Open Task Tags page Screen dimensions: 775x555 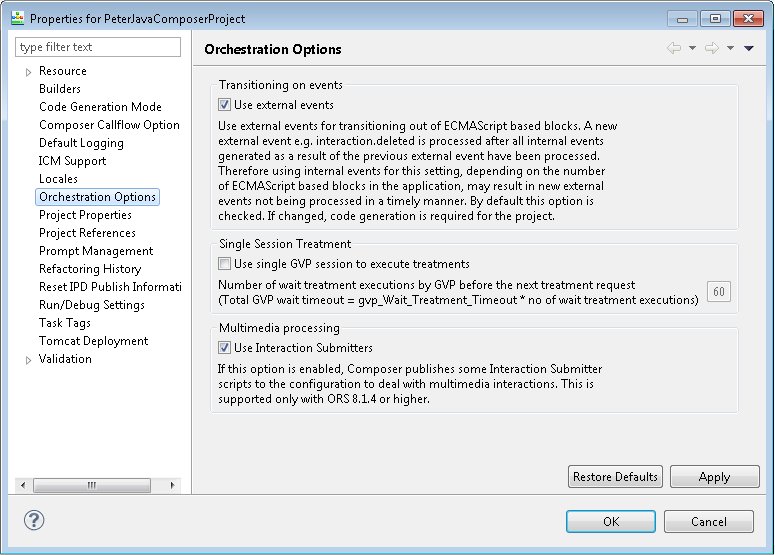(65, 323)
